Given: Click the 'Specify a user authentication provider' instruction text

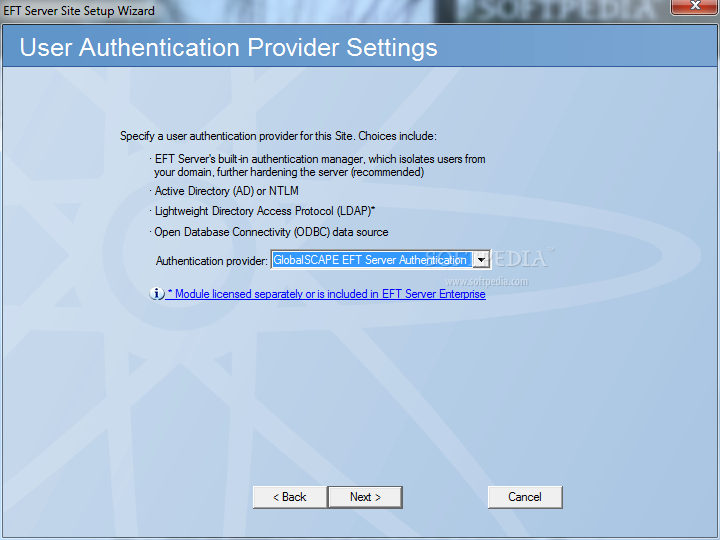Looking at the screenshot, I should coord(278,136).
